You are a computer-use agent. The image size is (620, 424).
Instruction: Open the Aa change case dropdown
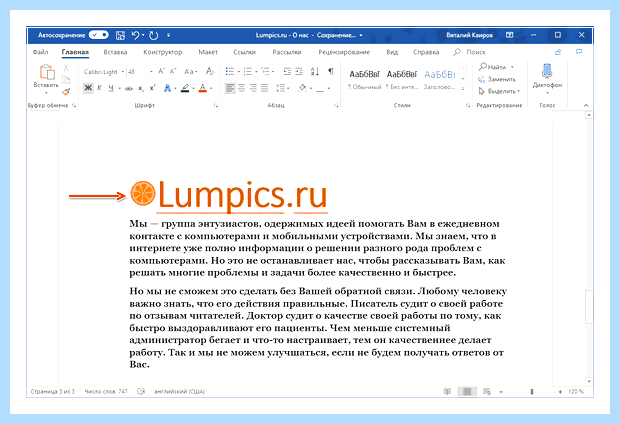[191, 72]
